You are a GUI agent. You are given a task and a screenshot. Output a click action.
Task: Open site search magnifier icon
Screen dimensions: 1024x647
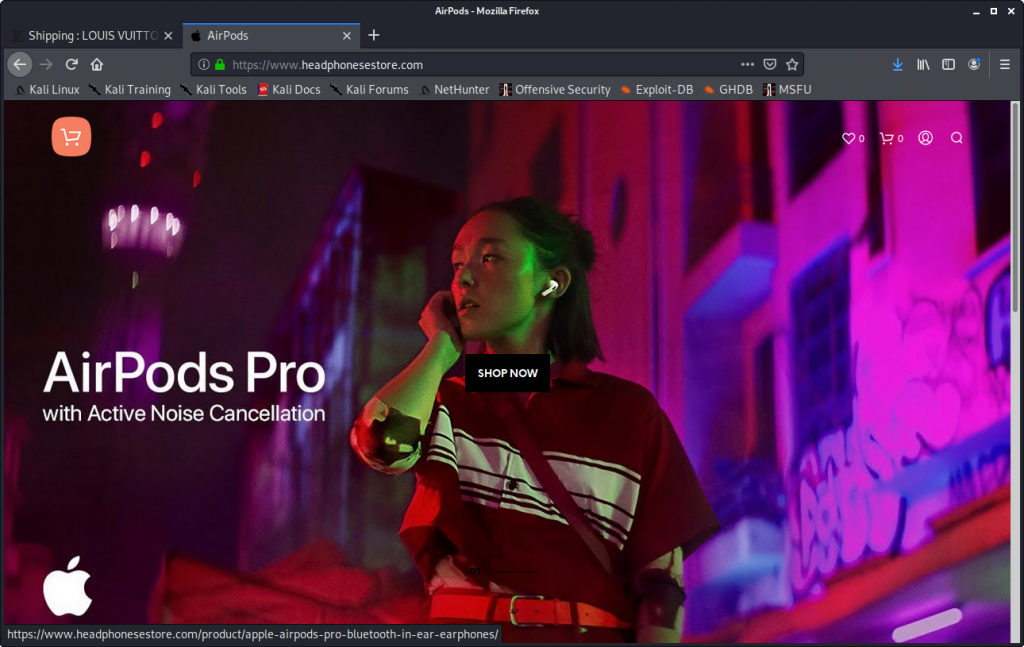[957, 138]
